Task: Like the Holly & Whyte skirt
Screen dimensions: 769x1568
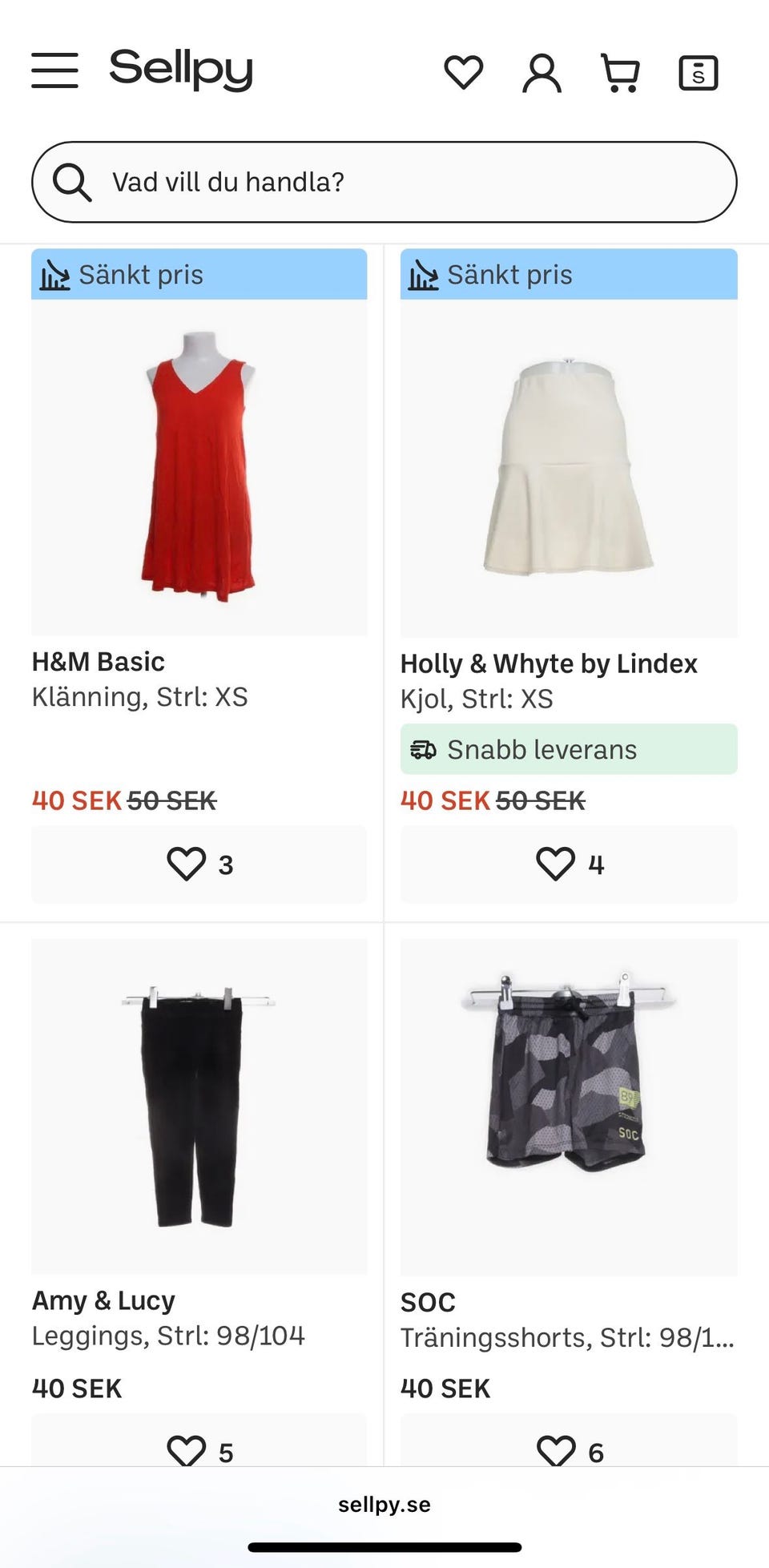Action: click(569, 865)
